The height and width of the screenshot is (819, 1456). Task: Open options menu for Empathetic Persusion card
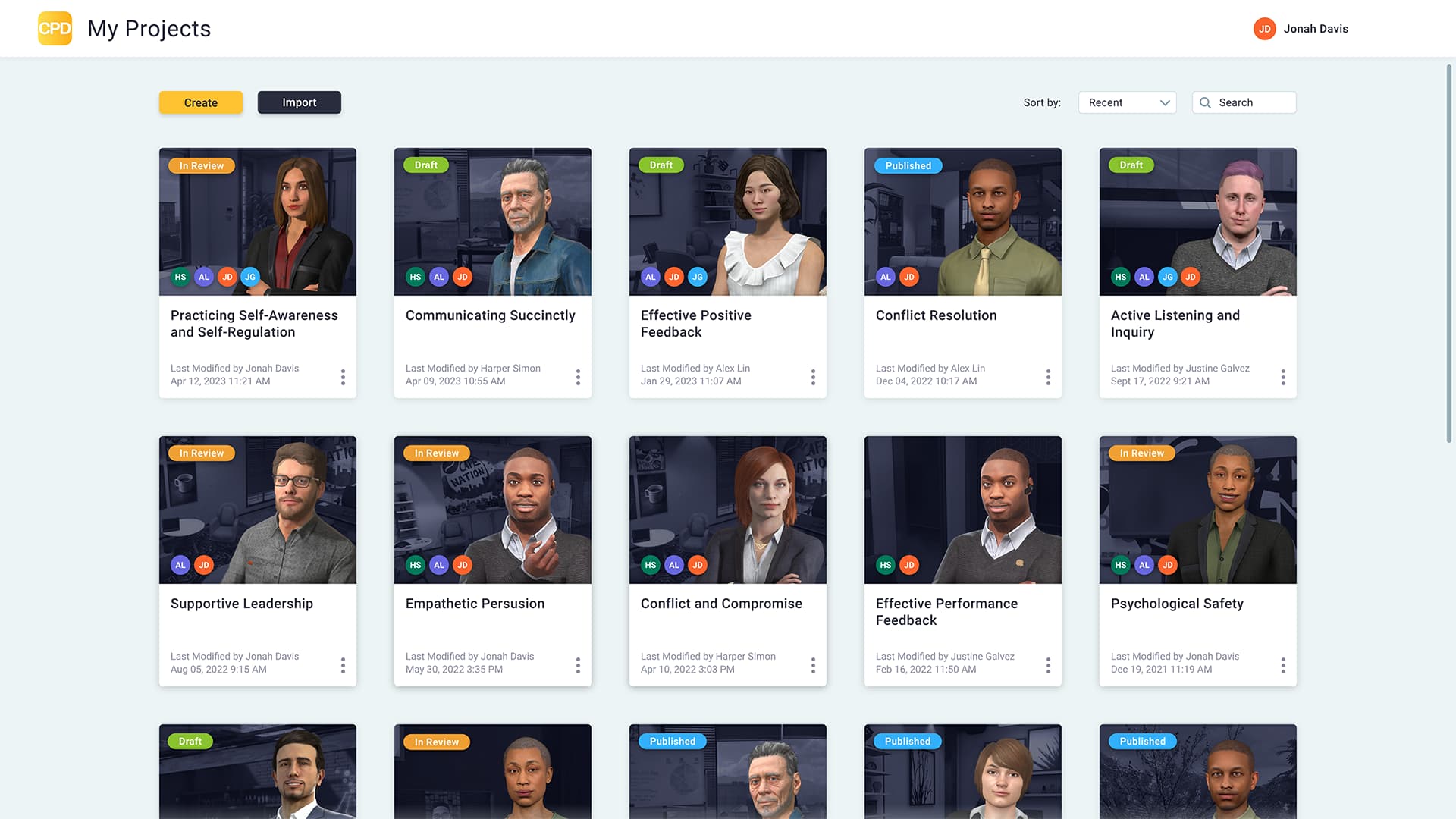[578, 665]
